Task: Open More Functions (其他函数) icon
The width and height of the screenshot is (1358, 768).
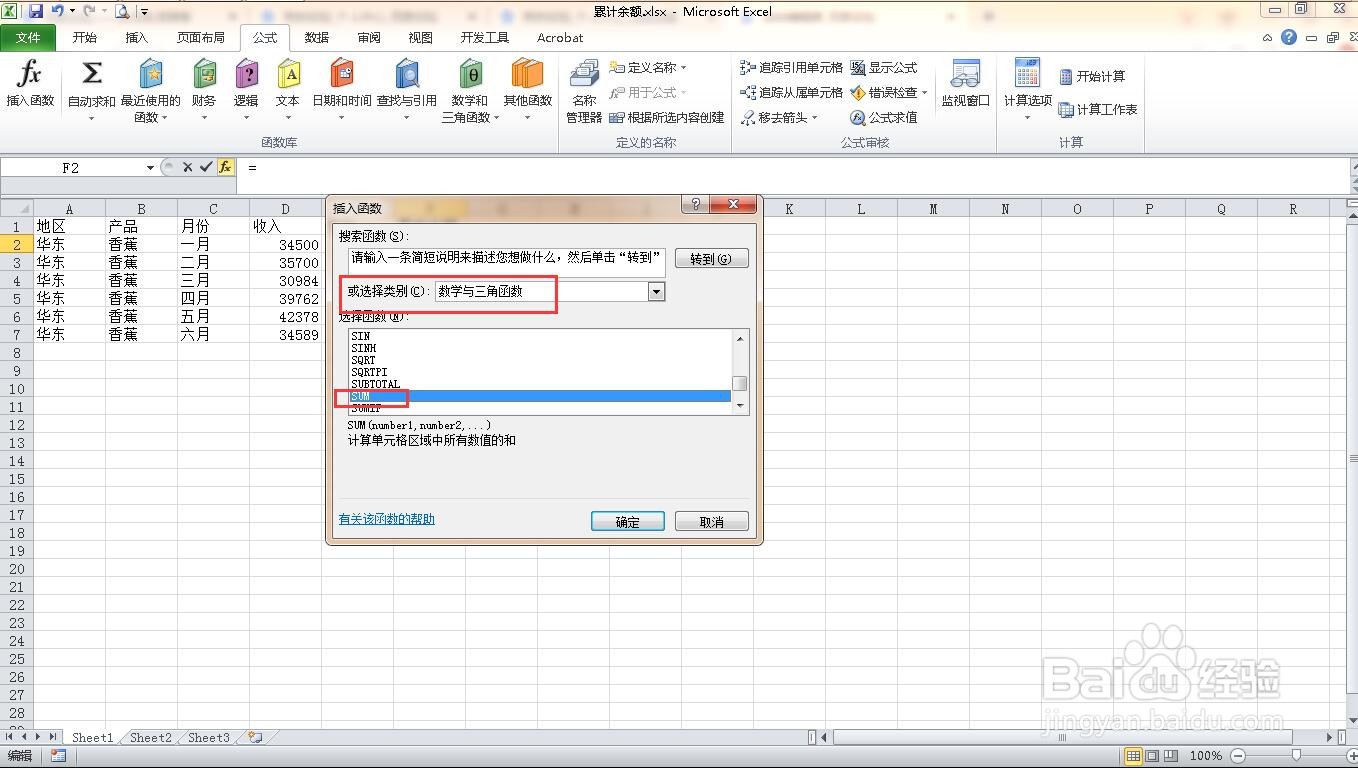Action: [x=527, y=74]
